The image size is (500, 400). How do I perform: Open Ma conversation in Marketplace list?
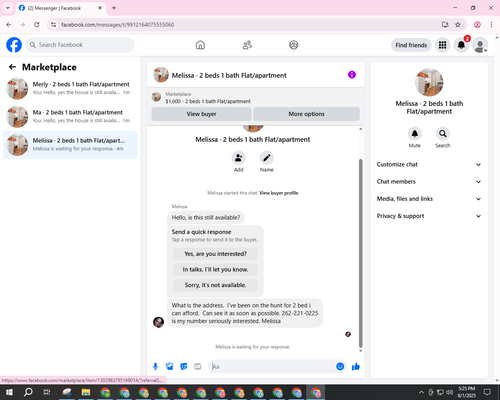pyautogui.click(x=70, y=116)
